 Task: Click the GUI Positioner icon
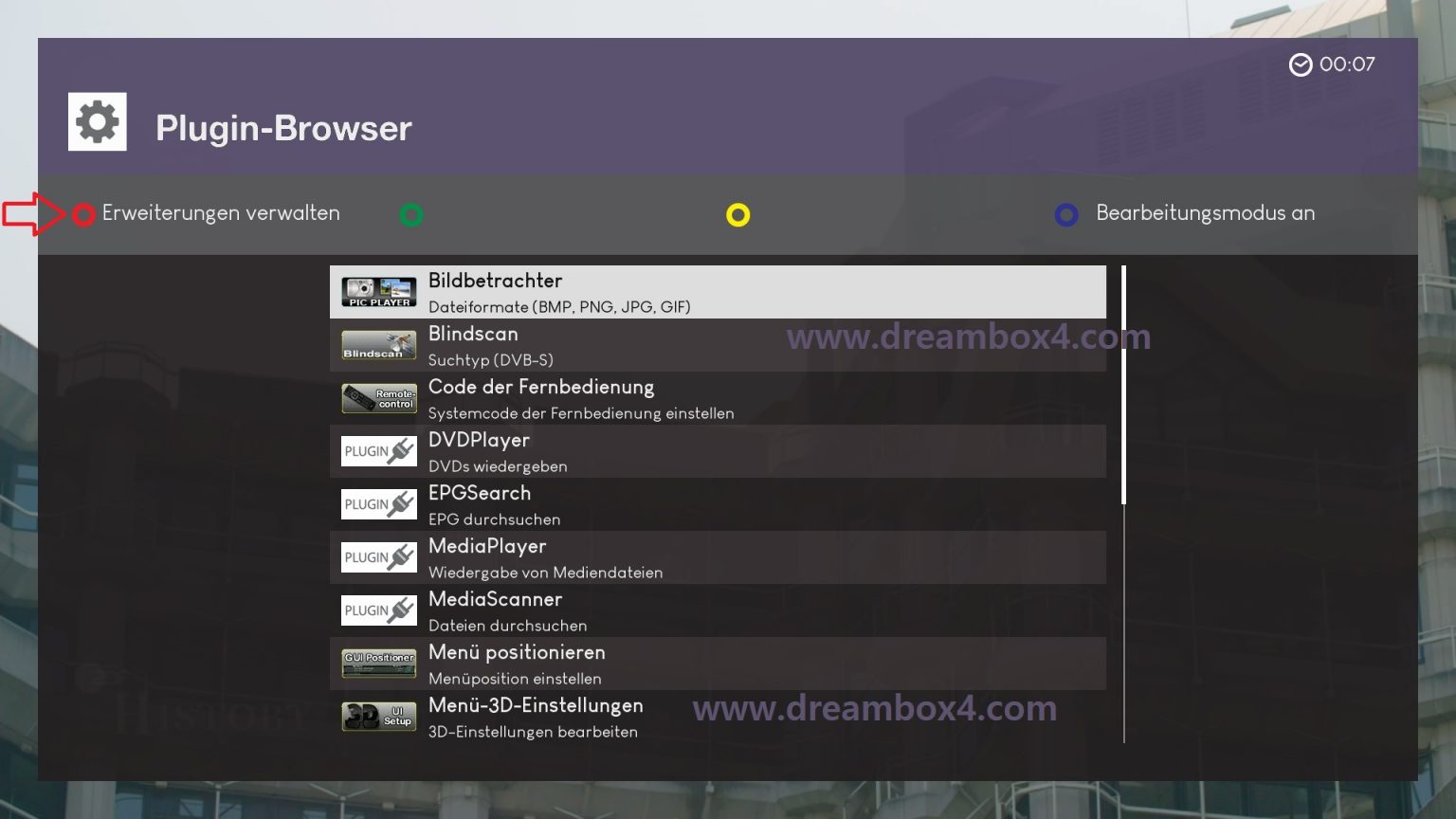point(379,664)
